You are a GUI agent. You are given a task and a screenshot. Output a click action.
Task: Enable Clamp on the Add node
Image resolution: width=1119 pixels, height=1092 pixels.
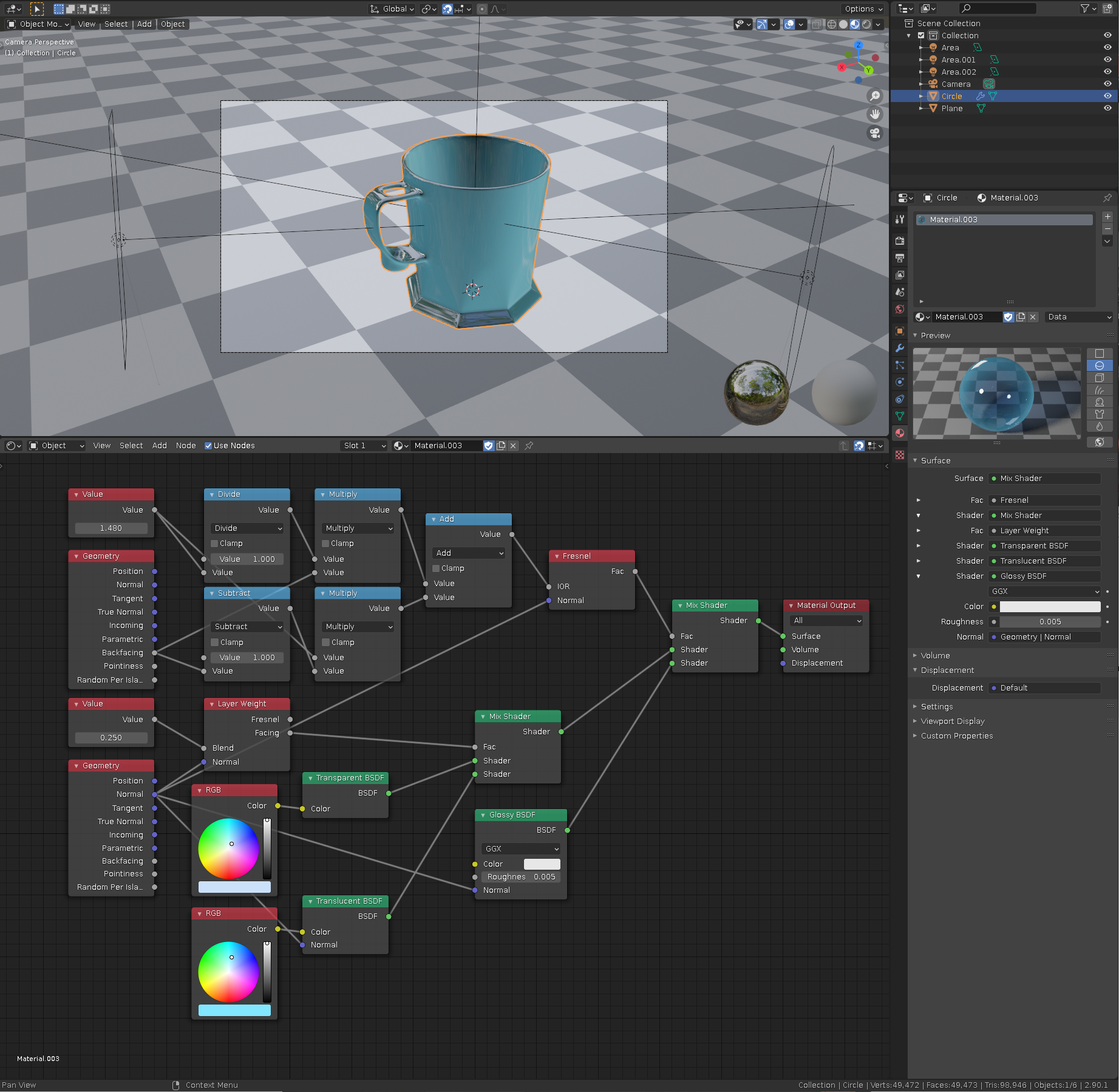point(436,568)
